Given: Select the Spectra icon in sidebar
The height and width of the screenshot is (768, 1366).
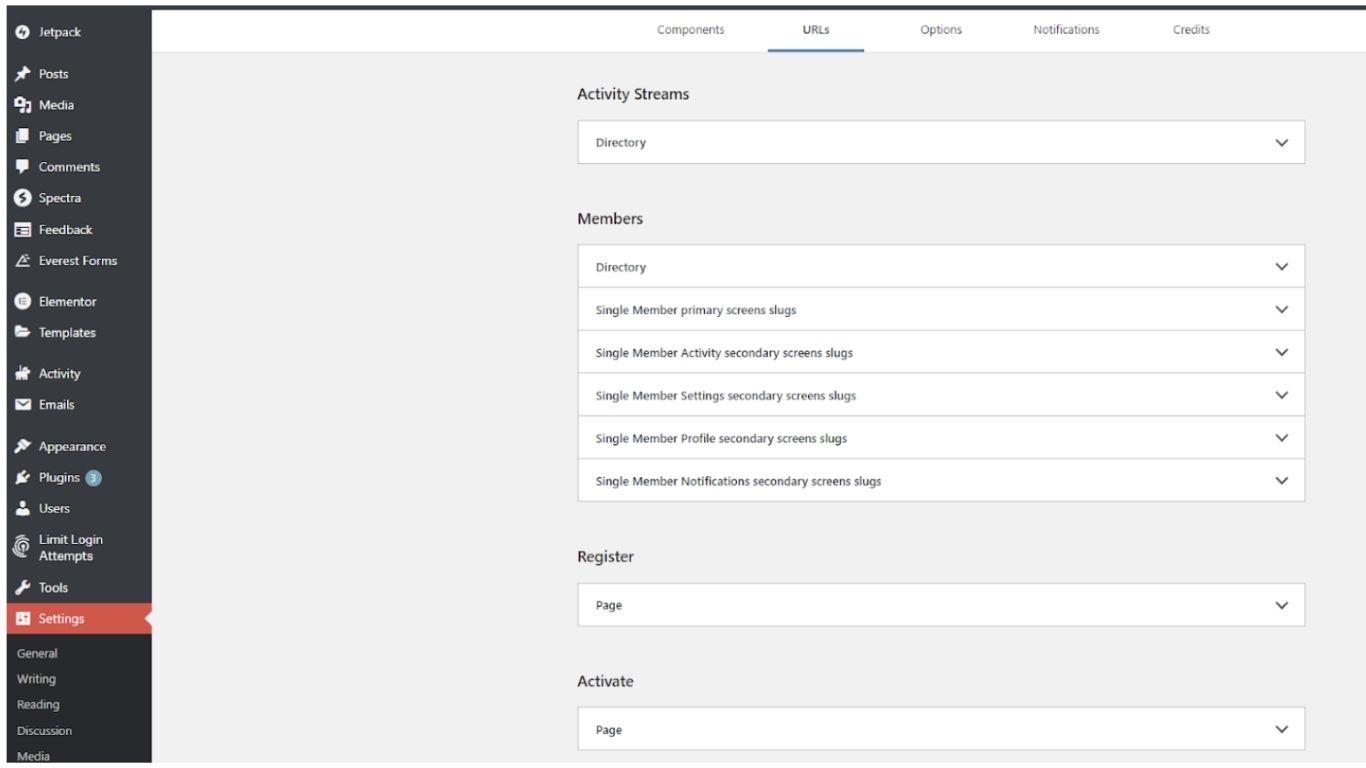Looking at the screenshot, I should point(22,198).
